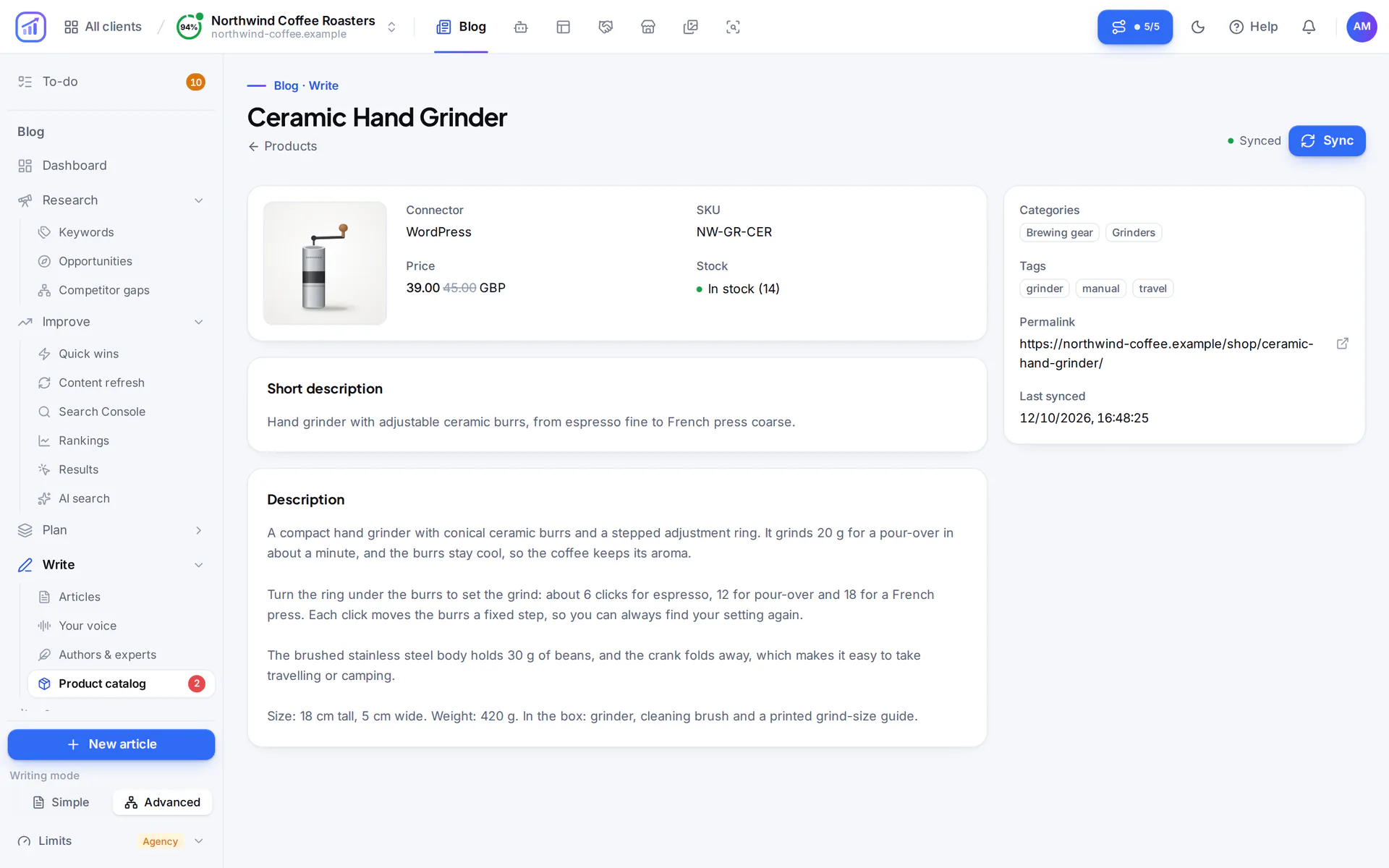Switch writing mode to Advanced
Viewport: 1389px width, 868px height.
[x=162, y=802]
